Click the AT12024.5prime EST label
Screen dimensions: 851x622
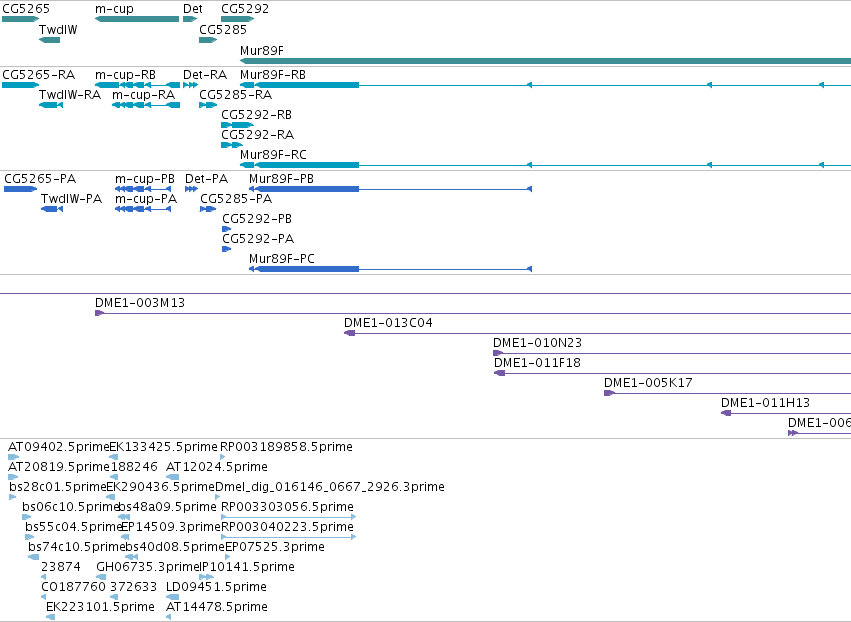point(217,467)
